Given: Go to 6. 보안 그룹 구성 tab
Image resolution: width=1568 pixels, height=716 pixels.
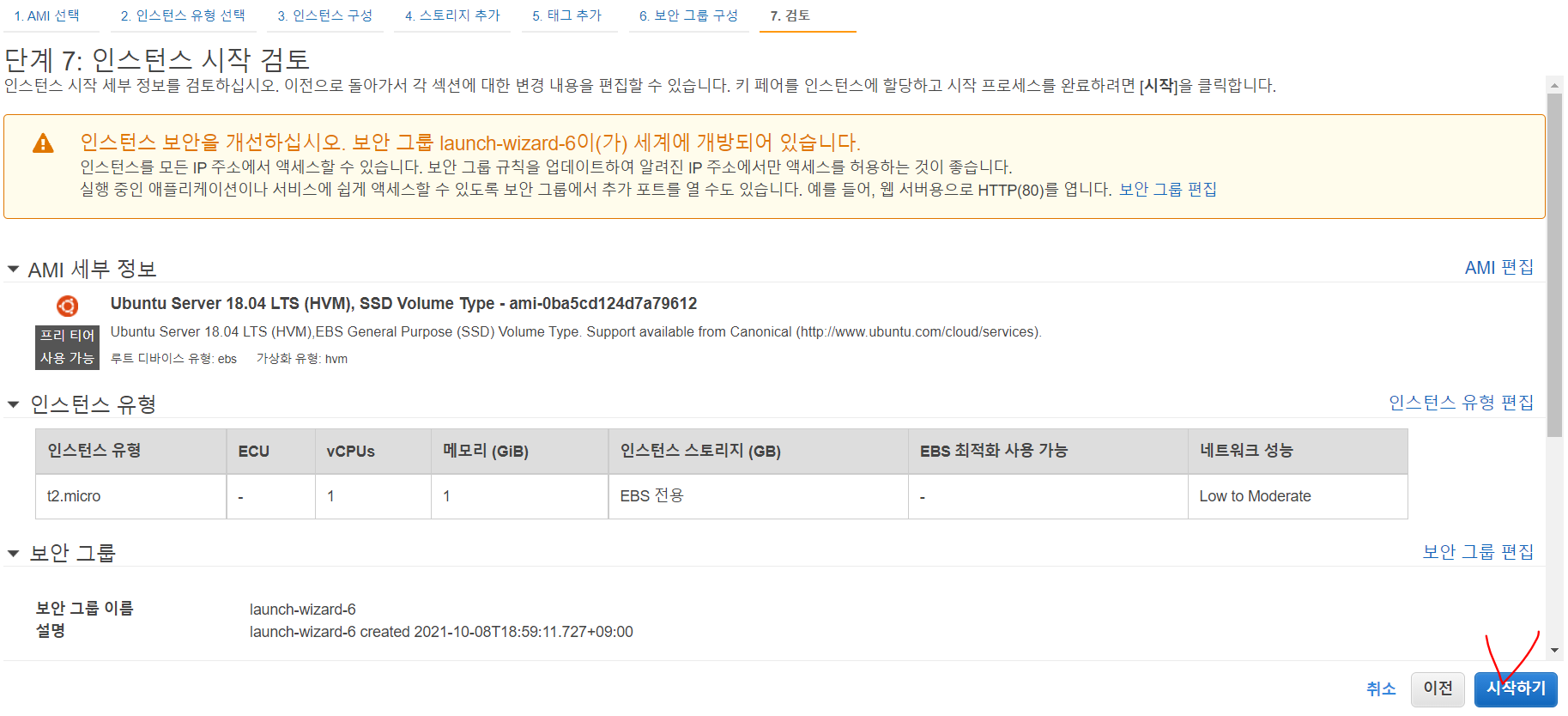Looking at the screenshot, I should click(x=688, y=15).
